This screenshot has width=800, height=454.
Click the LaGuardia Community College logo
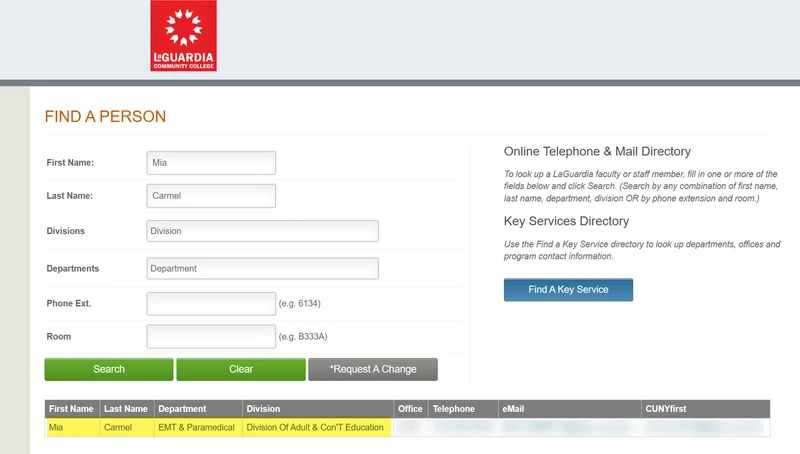(x=183, y=36)
